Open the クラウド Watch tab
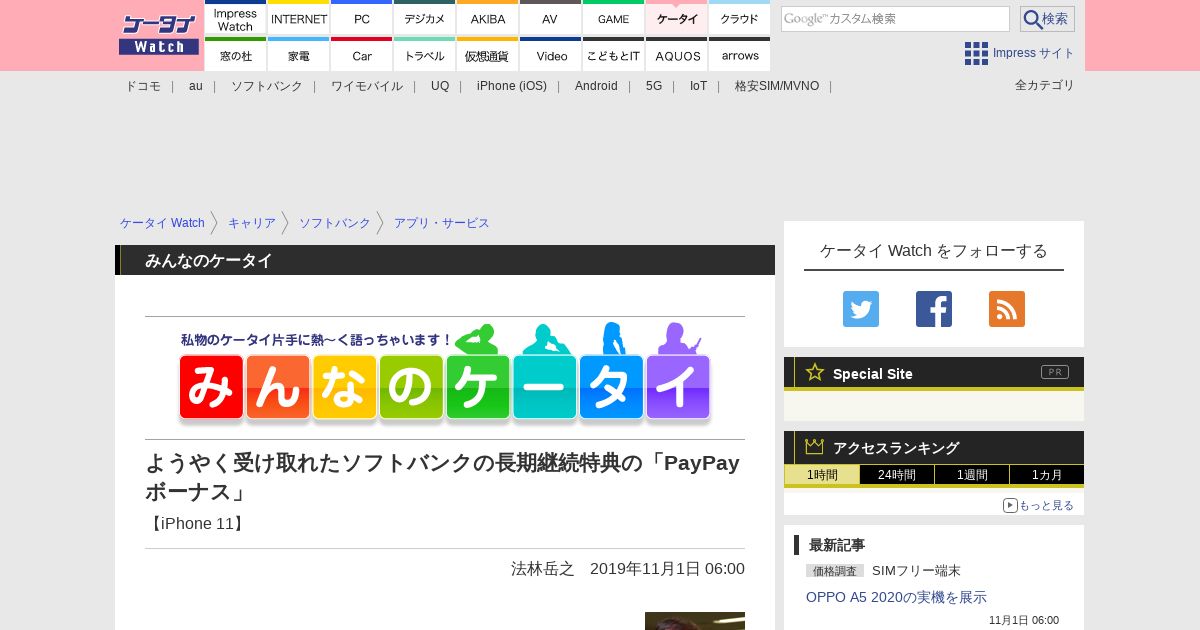Image resolution: width=1200 pixels, height=630 pixels. coord(740,18)
